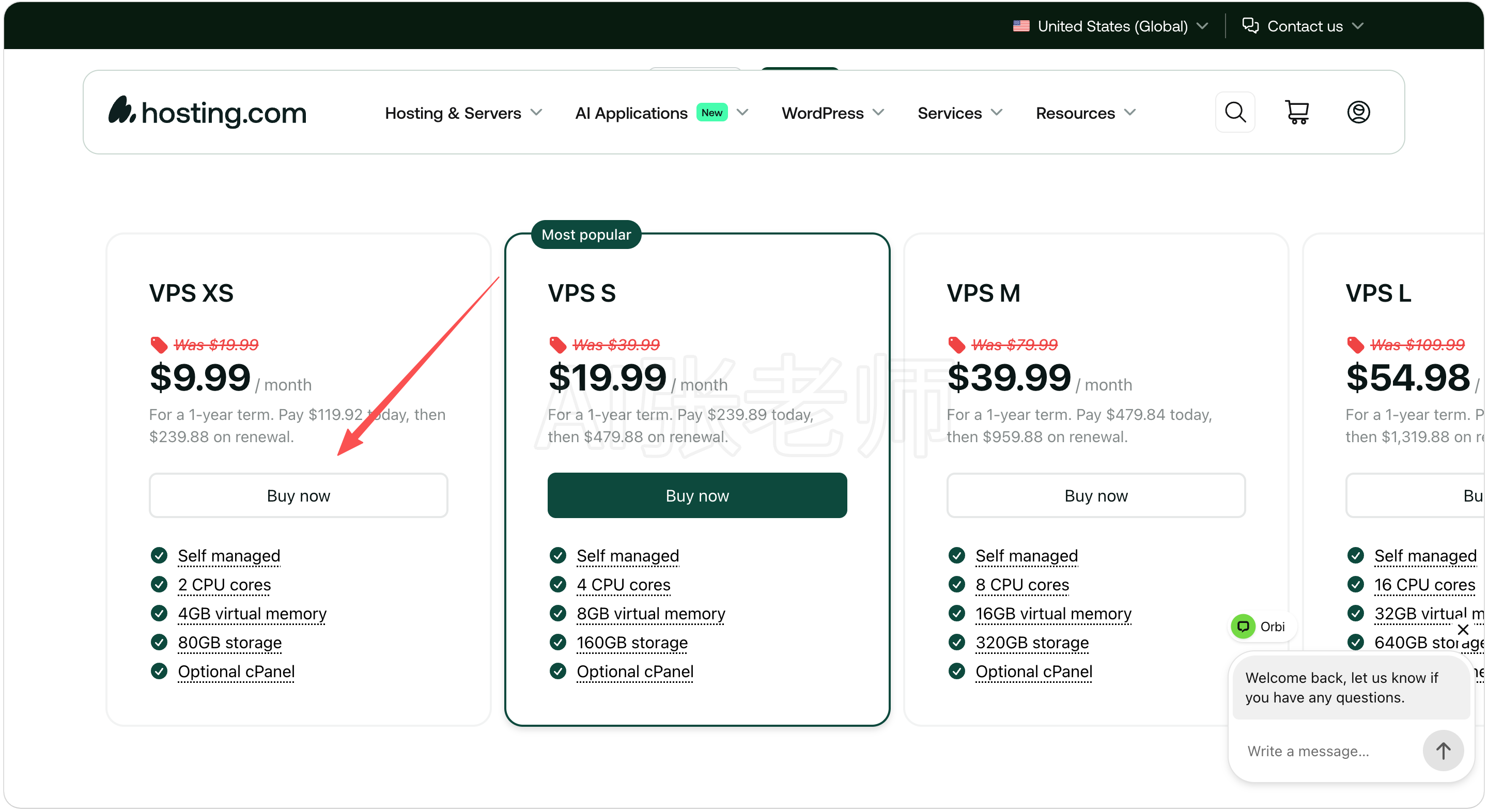Click the 16GB virtual memory feature link
The image size is (1488, 812).
point(1053,613)
